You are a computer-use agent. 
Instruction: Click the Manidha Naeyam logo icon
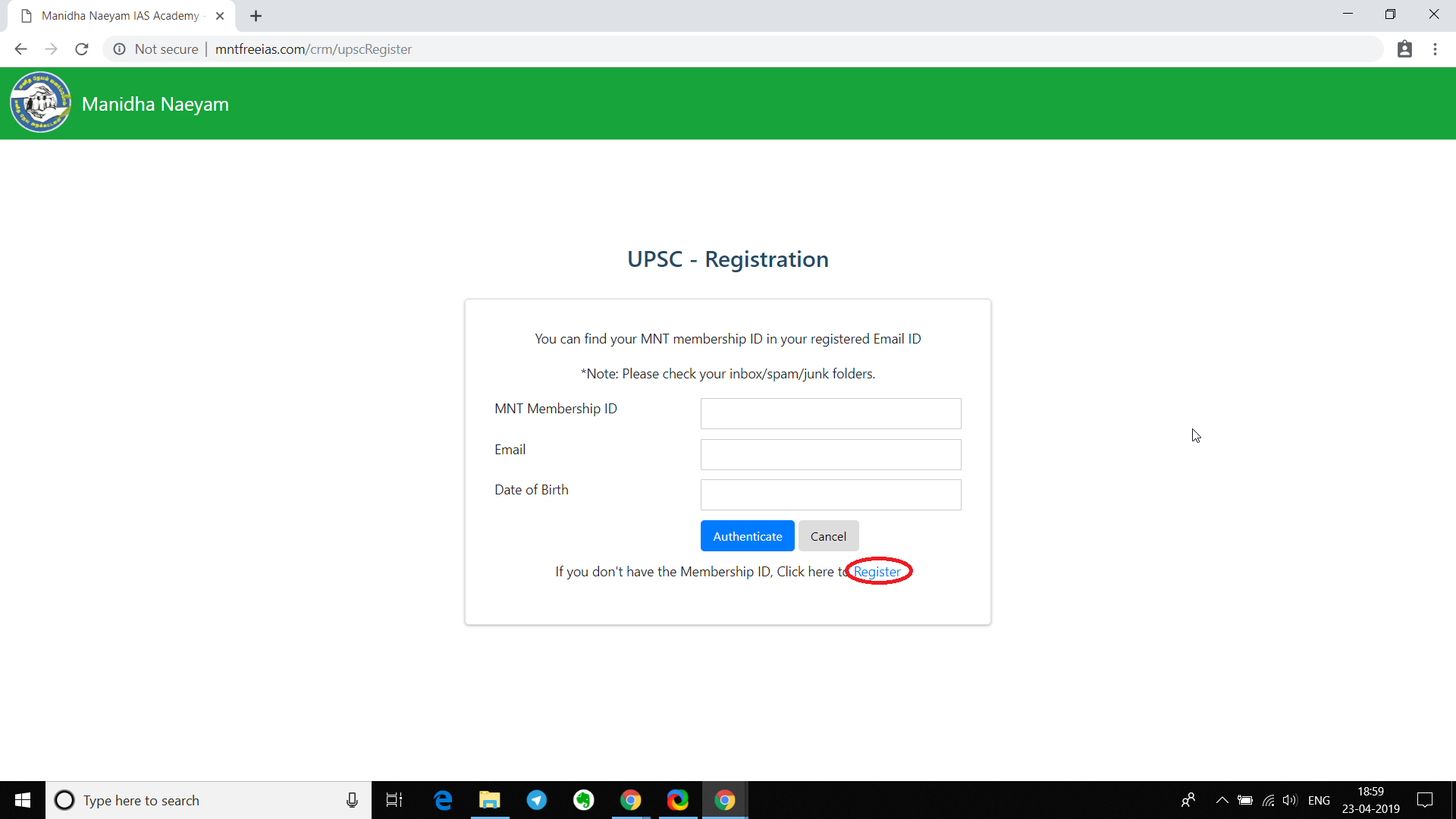pos(40,102)
